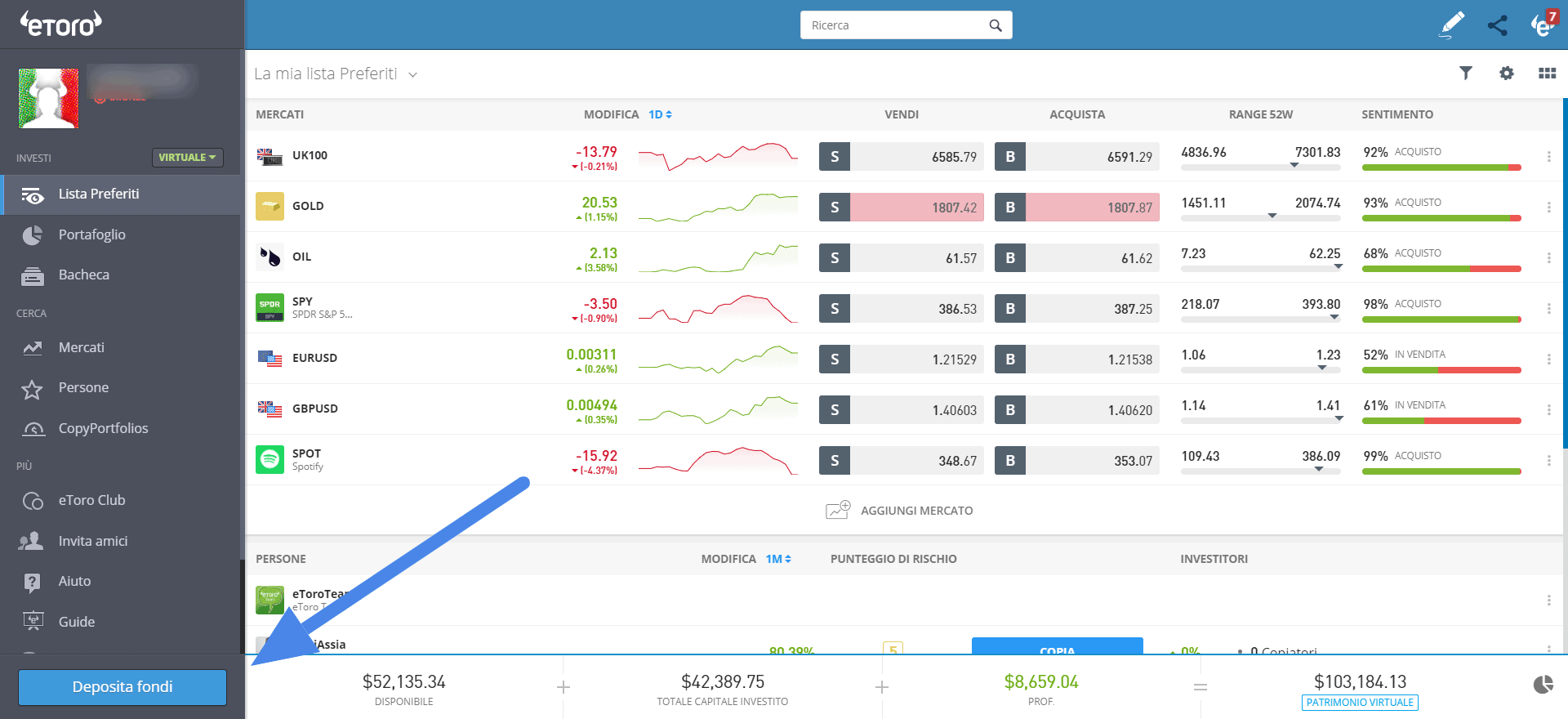Click the SPY SPDR icon
The width and height of the screenshot is (1568, 719).
[269, 307]
